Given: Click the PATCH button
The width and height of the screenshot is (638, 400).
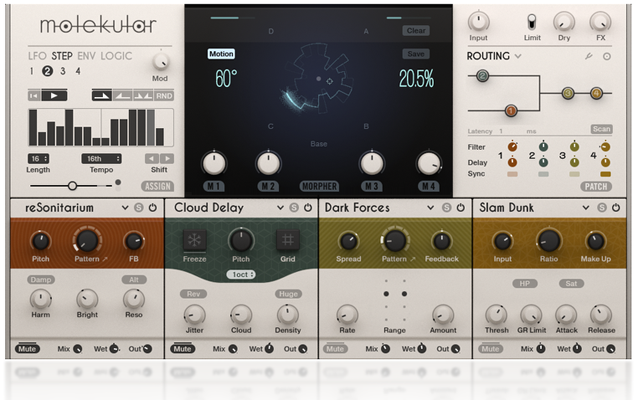Looking at the screenshot, I should (596, 186).
